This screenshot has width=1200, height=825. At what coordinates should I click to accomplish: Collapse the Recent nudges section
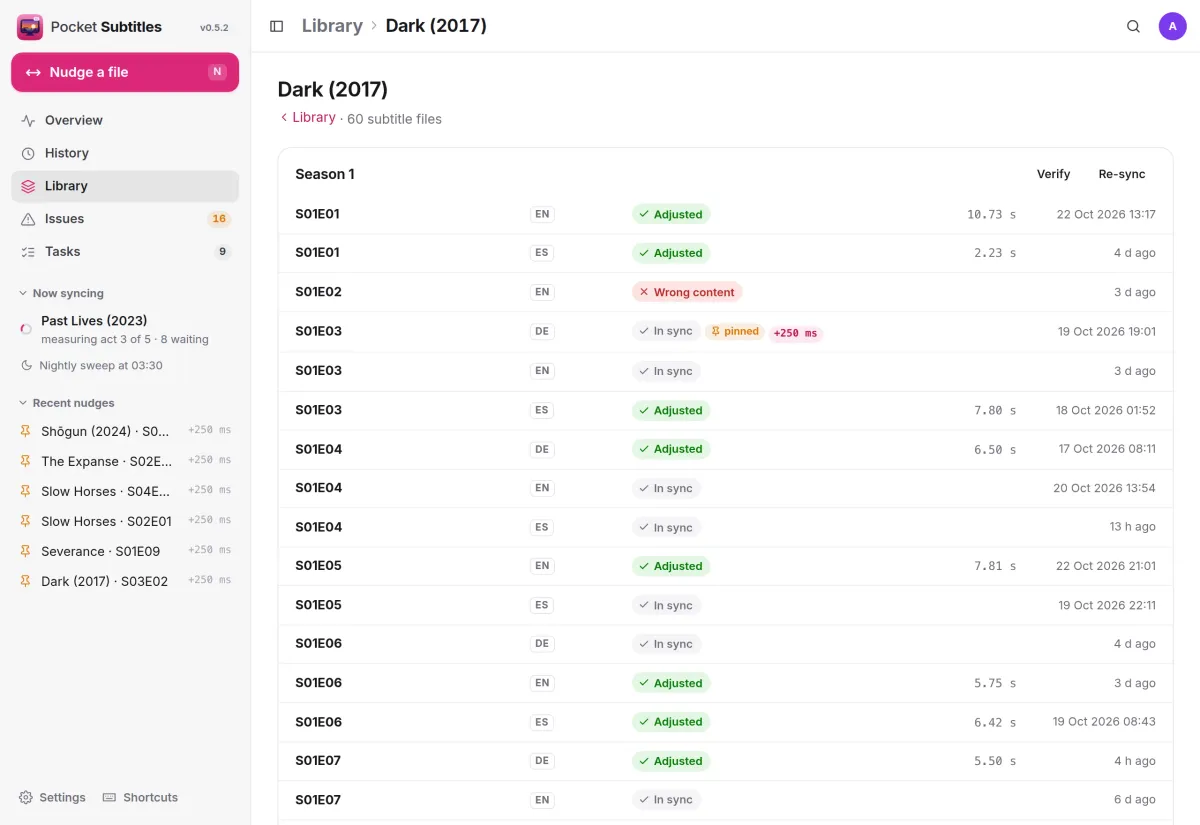67,403
